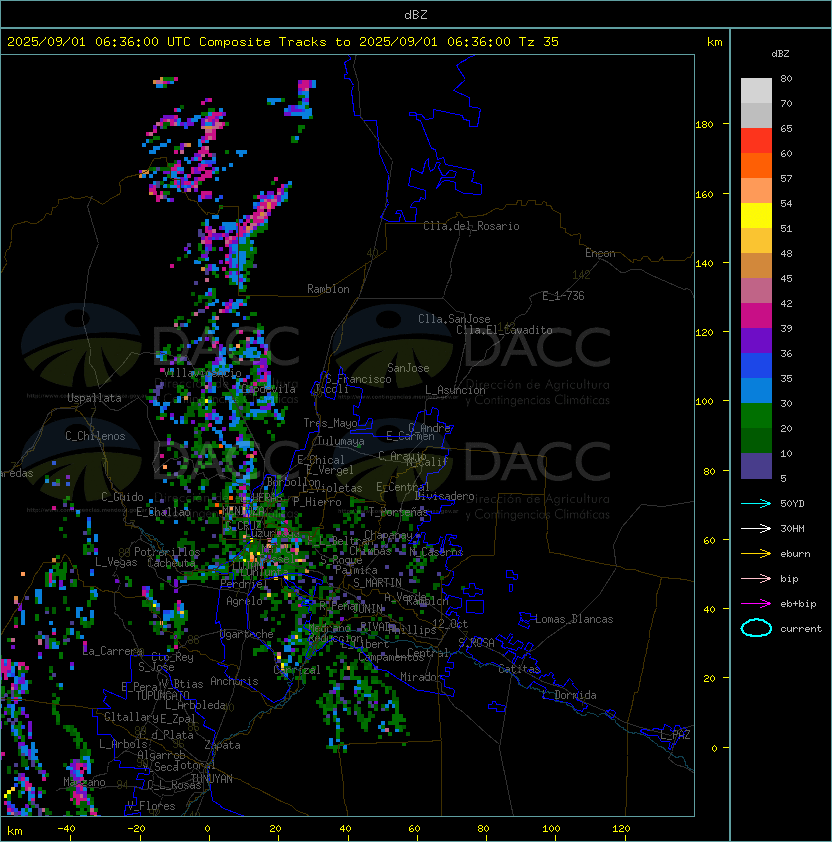Screen dimensions: 832x842
Task: Click the Tulumaya map label
Action: tap(341, 441)
